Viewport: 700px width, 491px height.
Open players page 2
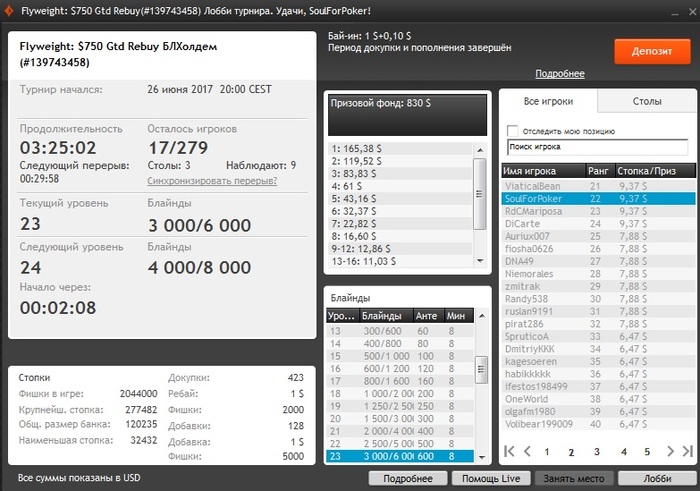[571, 452]
